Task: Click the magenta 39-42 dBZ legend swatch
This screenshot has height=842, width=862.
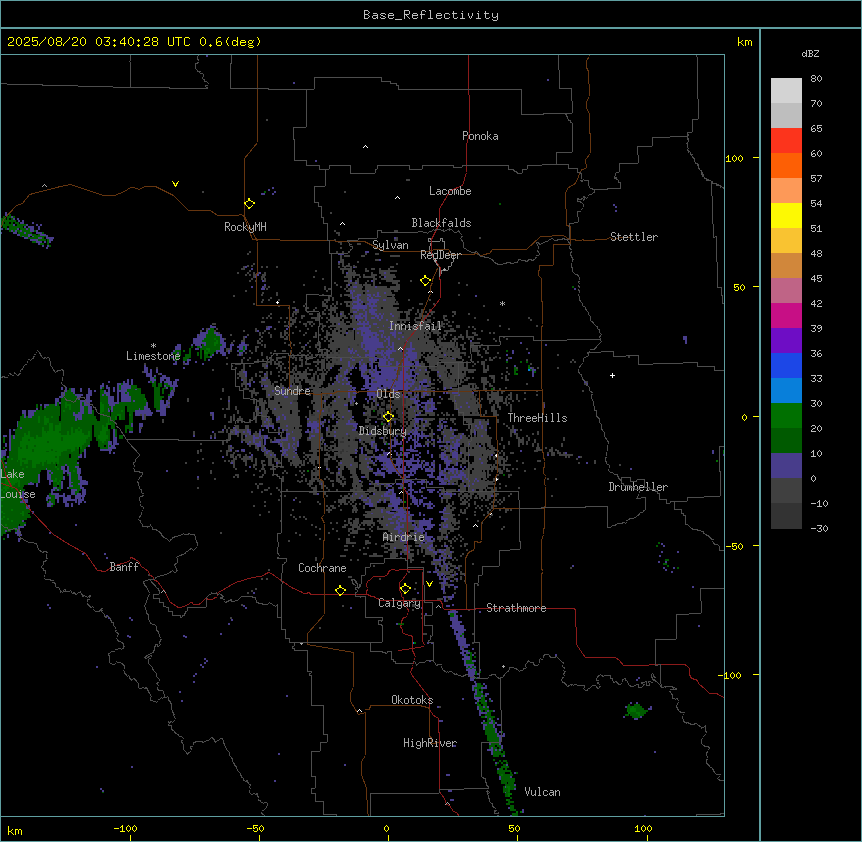Action: [786, 315]
